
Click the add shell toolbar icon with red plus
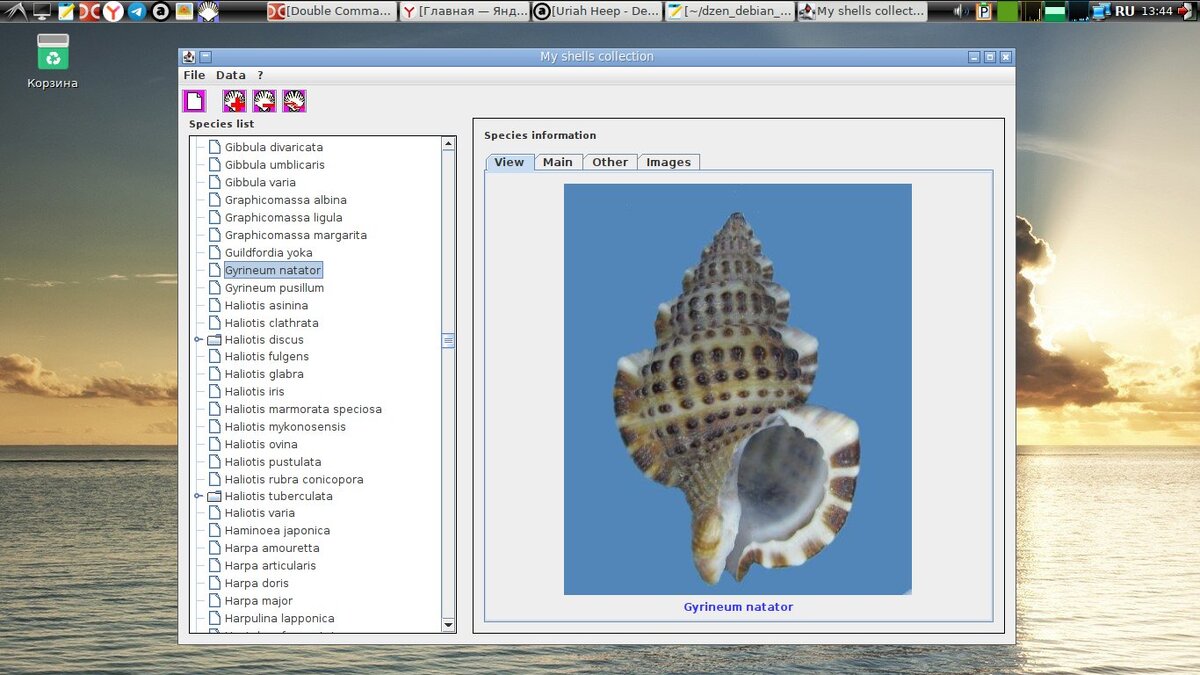point(234,101)
